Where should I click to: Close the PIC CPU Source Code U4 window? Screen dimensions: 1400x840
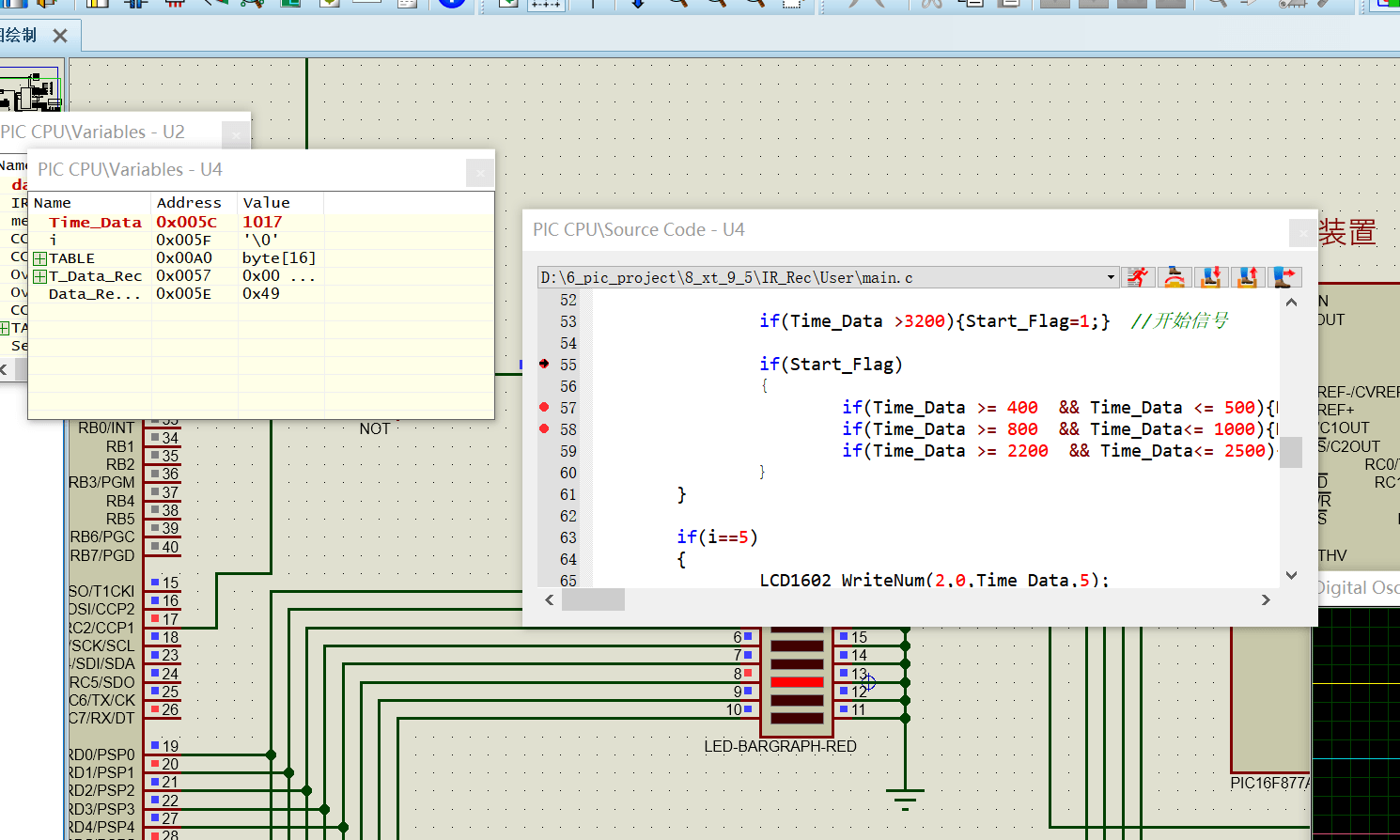click(1302, 231)
